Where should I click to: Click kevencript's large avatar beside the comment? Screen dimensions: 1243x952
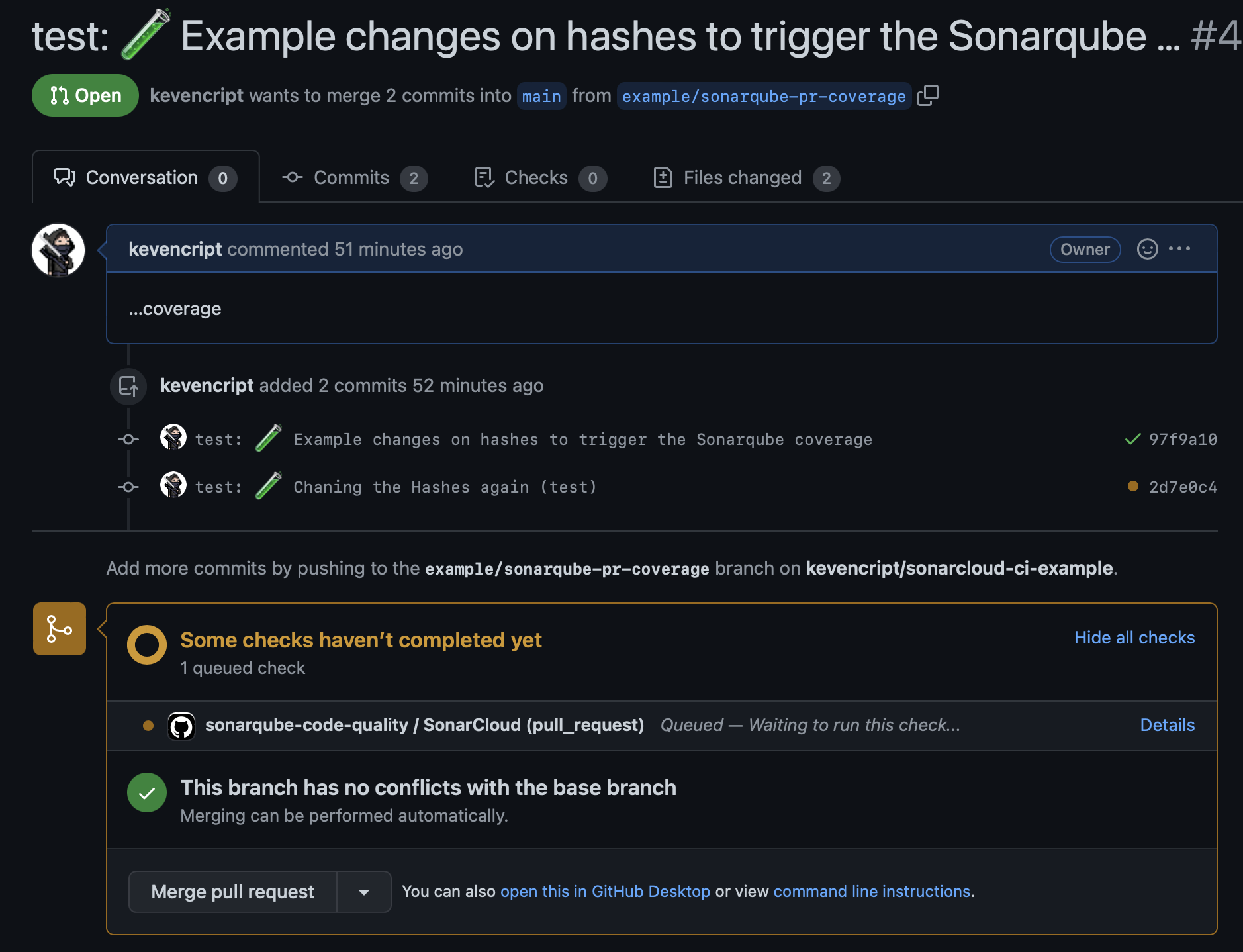(x=58, y=250)
